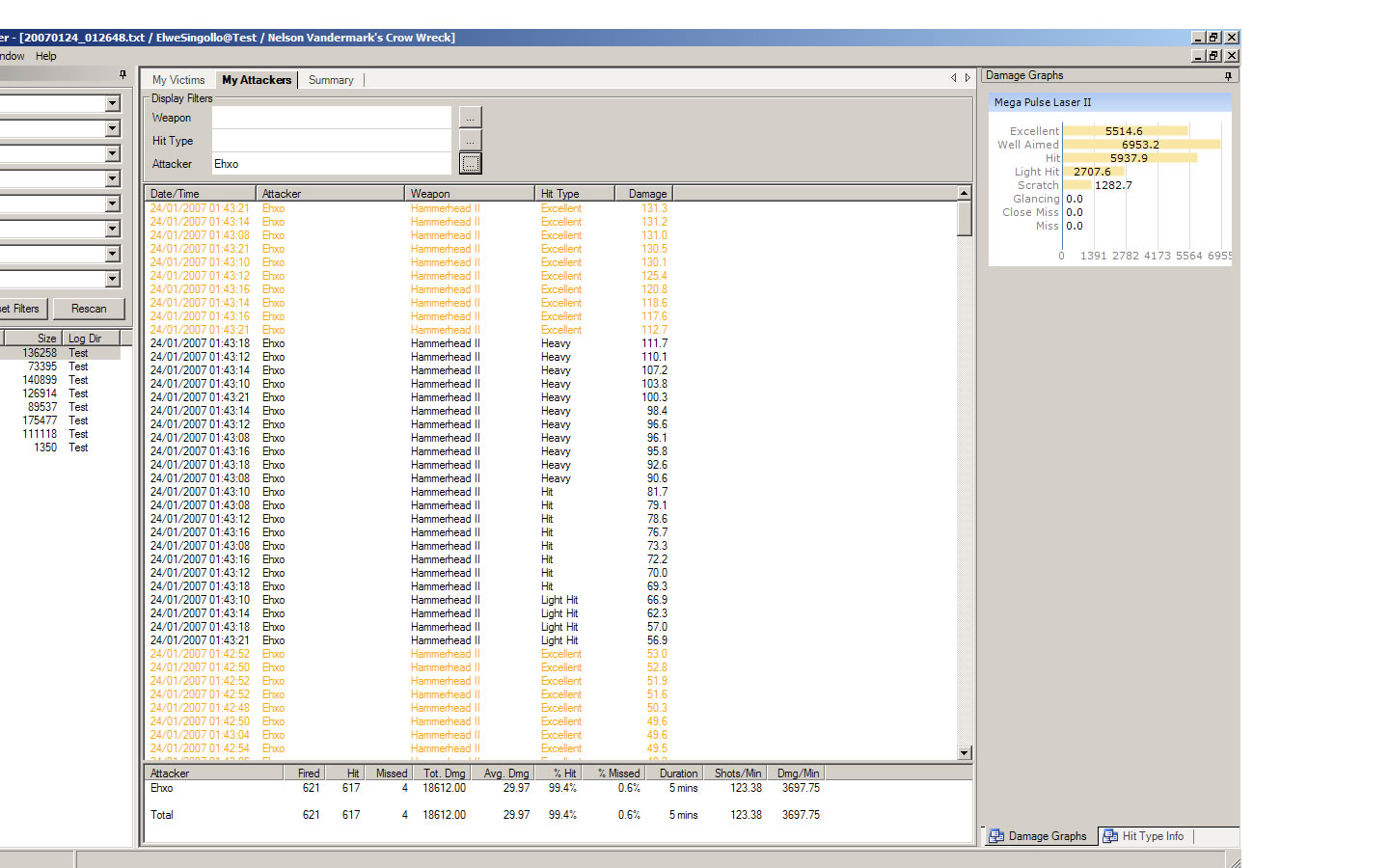Click the Attacker filter field containing Ehxo
Viewport: 1389px width, 868px height.
331,164
